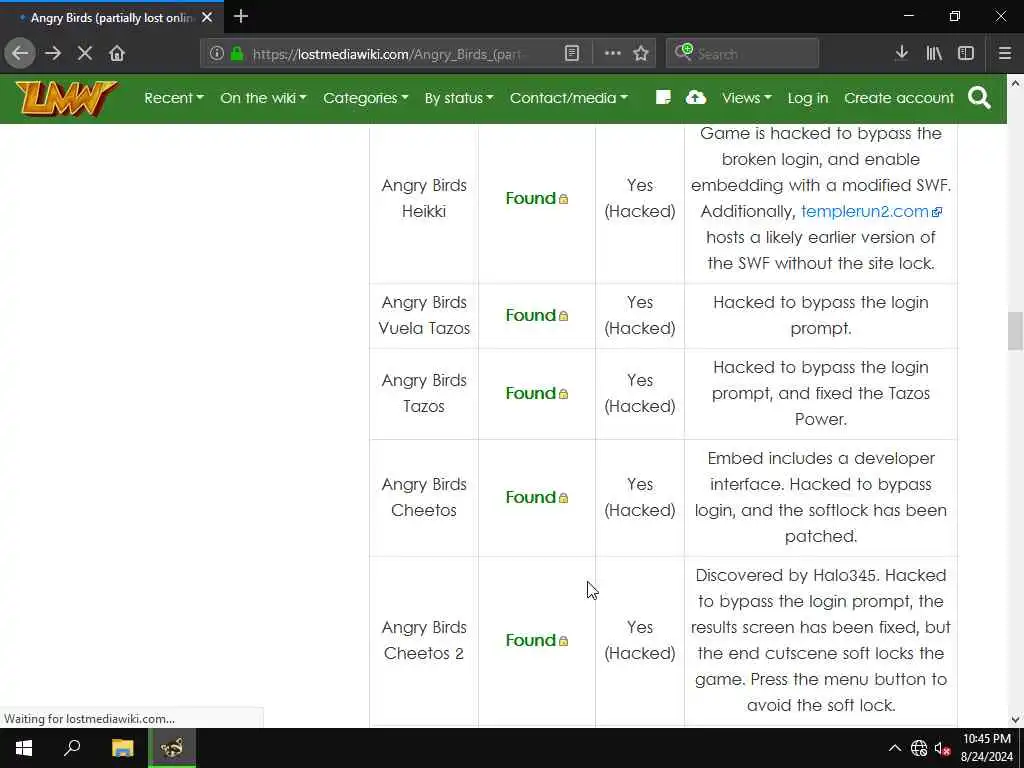The image size is (1024, 768).
Task: Open the Firefox home page
Action: click(x=117, y=53)
